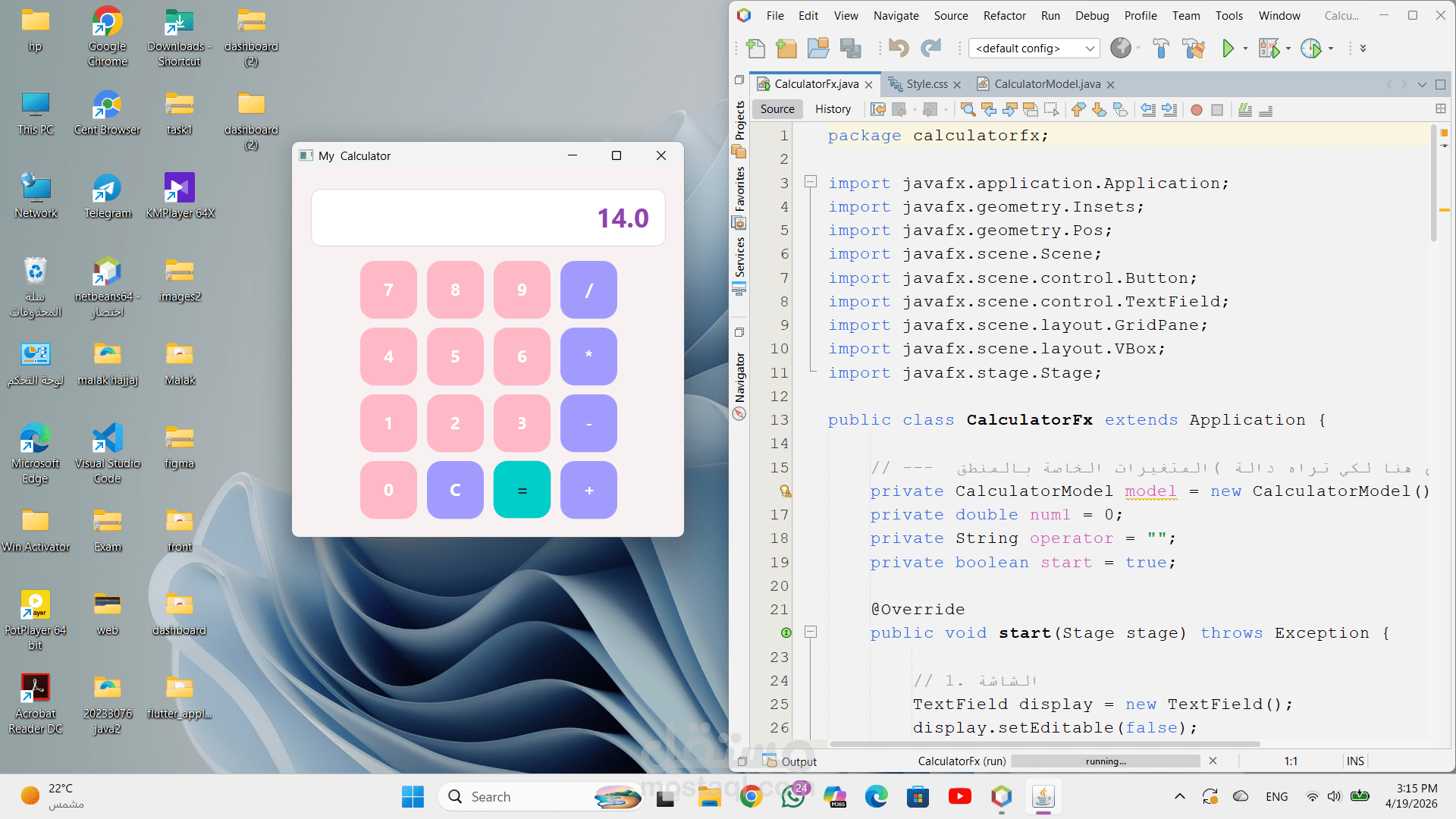1456x819 pixels.
Task: Switch editor to History view
Action: [833, 109]
